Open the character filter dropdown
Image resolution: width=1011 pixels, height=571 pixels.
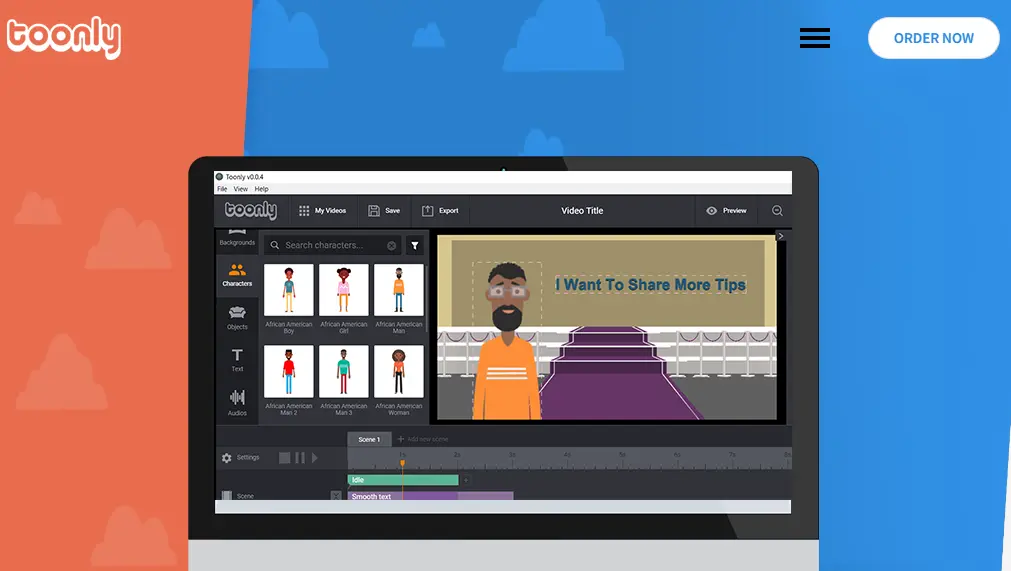click(414, 245)
